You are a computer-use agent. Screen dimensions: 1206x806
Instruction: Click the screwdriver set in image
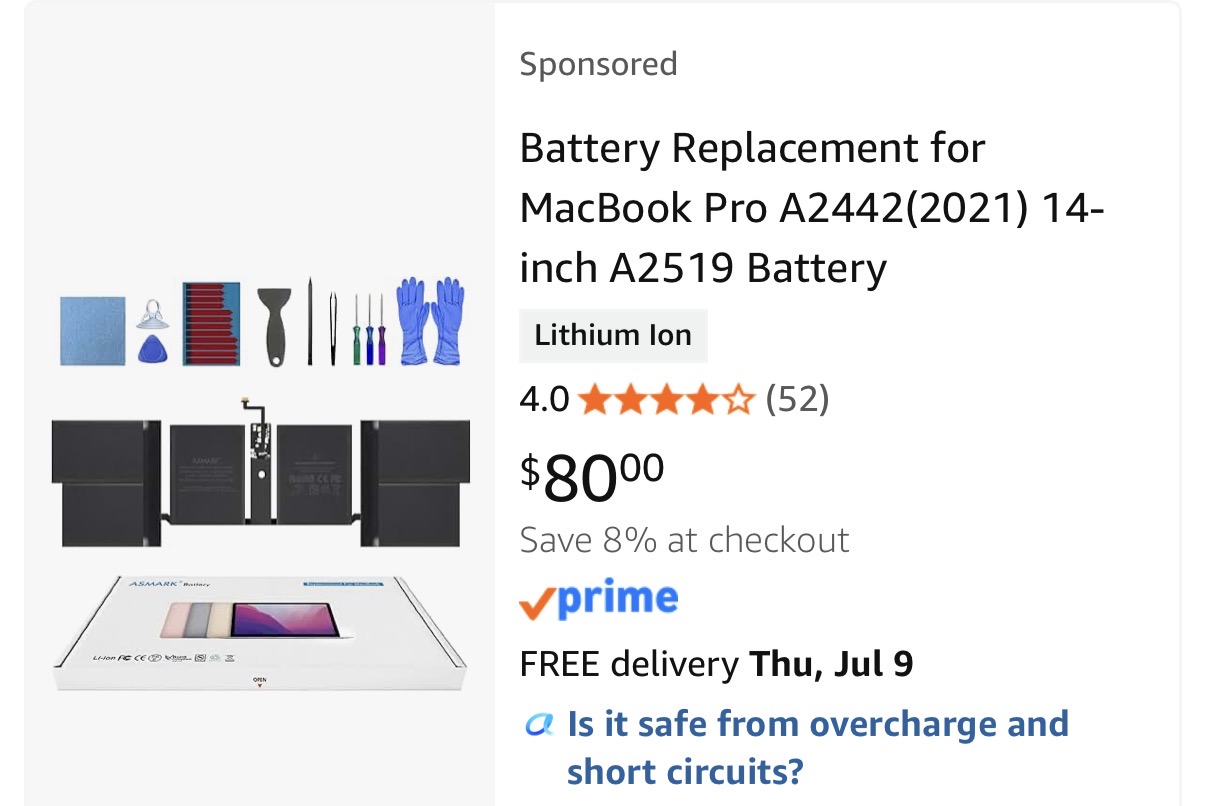point(370,329)
